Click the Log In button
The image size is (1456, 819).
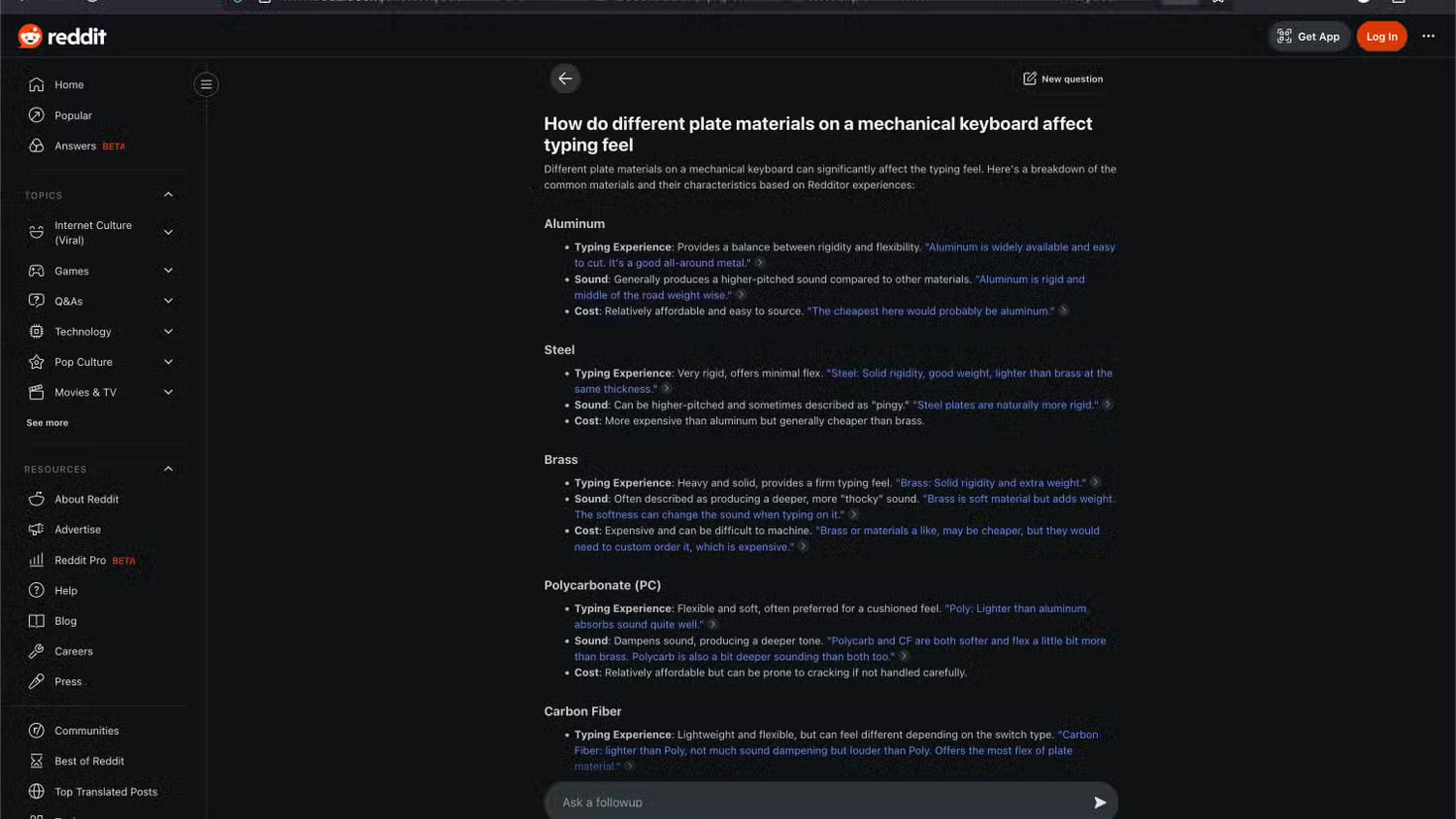pos(1381,36)
